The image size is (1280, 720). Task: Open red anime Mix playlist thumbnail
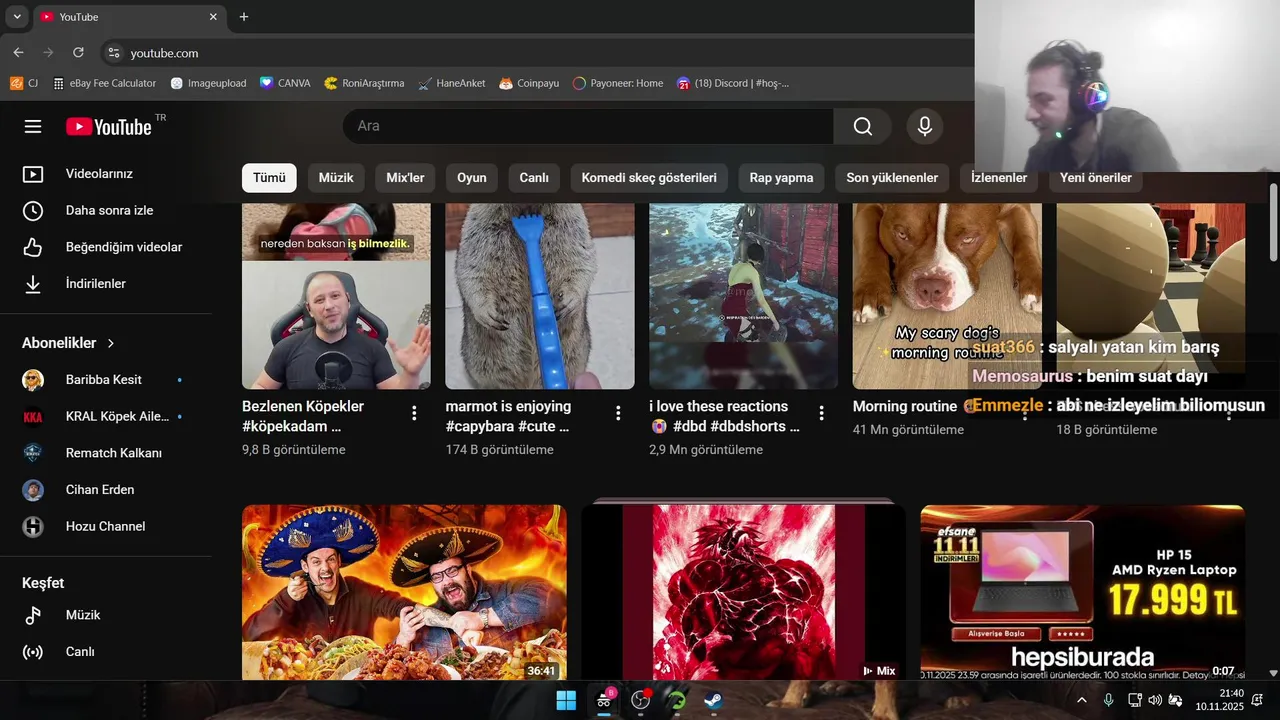[743, 592]
